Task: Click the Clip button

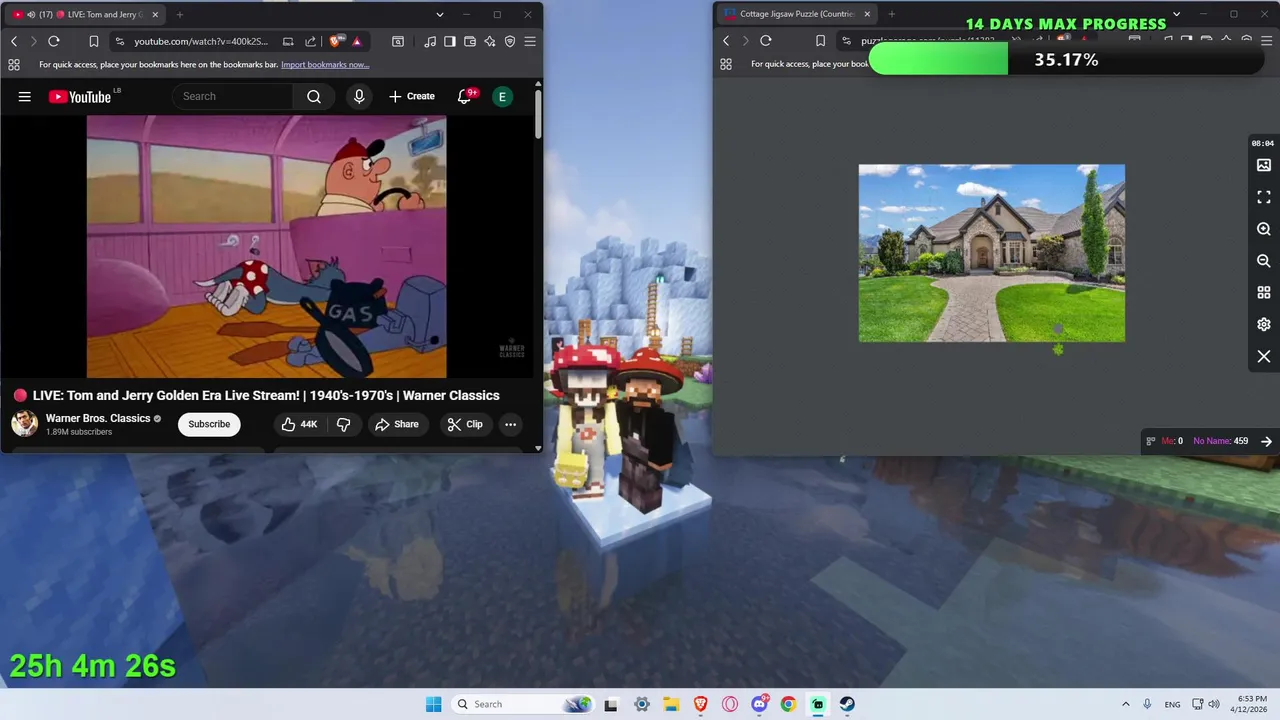Action: tap(465, 424)
